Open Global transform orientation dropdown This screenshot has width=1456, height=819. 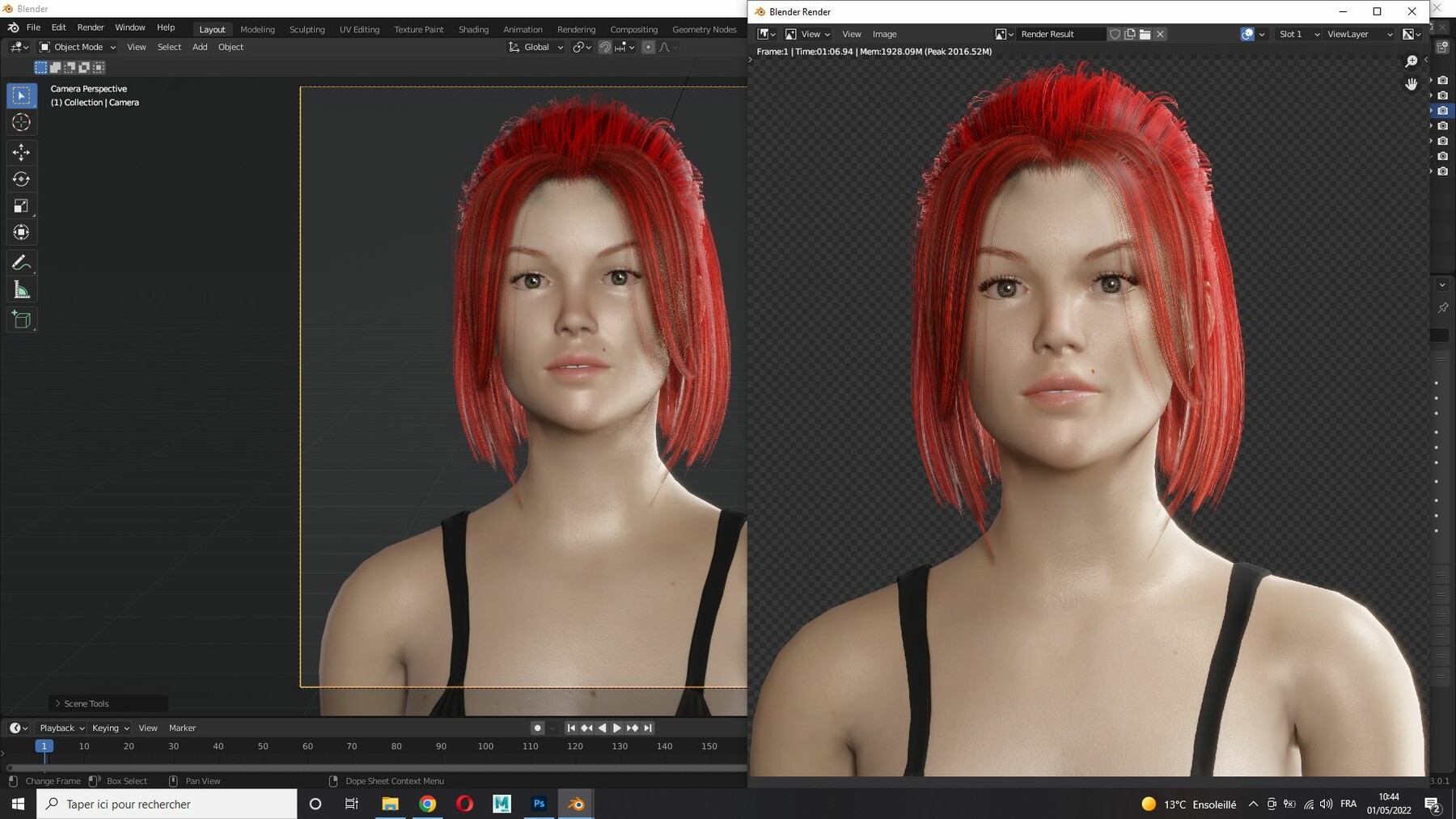pos(535,47)
